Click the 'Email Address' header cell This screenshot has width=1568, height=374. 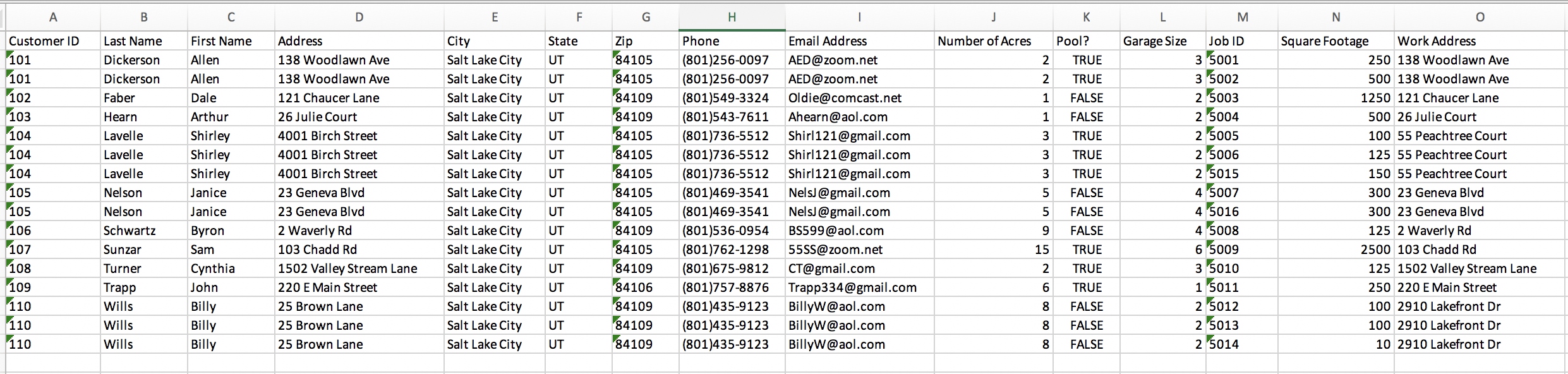tap(860, 41)
